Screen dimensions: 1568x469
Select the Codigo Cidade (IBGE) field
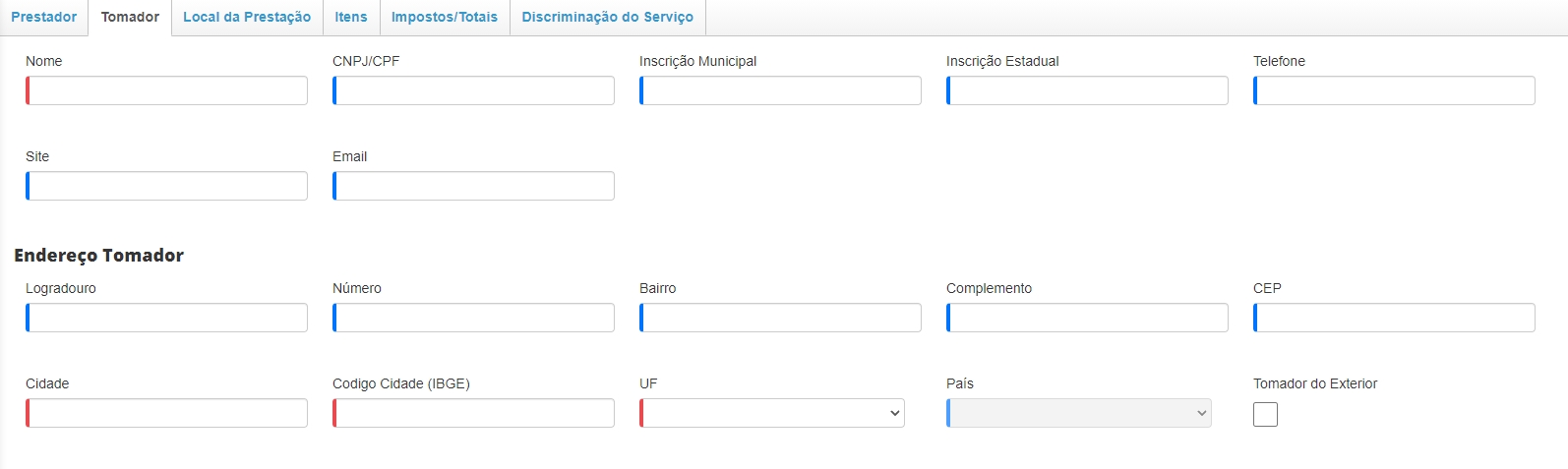point(474,413)
